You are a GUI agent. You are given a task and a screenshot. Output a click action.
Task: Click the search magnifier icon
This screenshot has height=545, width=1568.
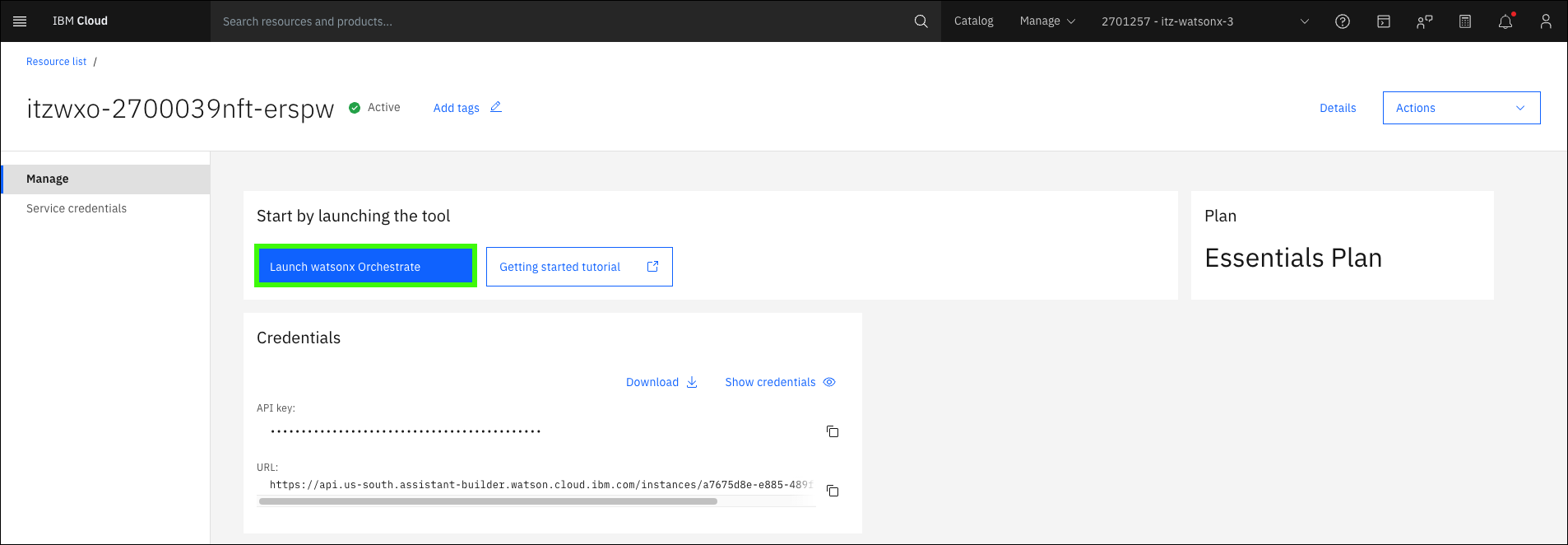click(921, 21)
